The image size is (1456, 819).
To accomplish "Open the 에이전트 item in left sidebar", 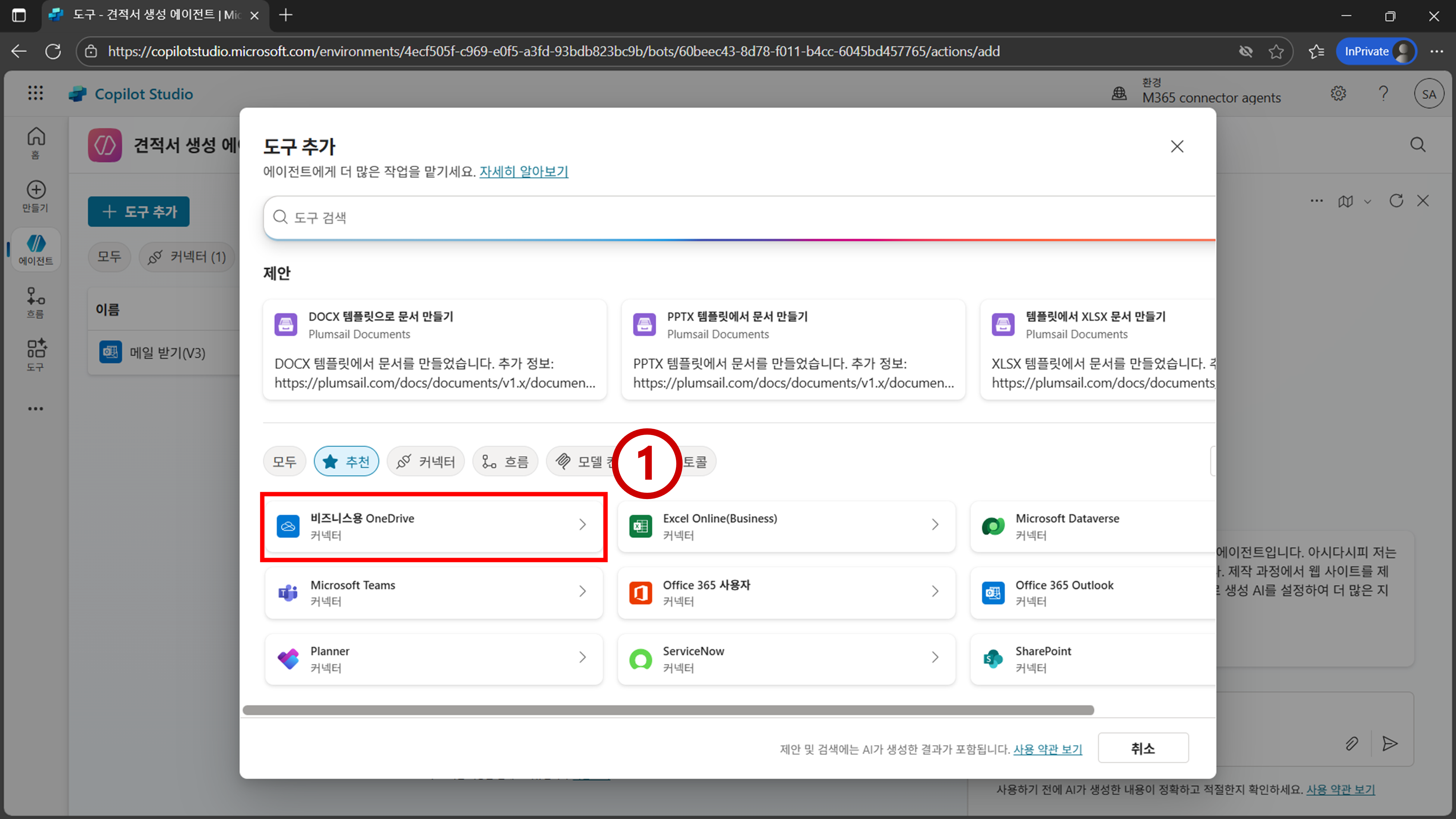I will pyautogui.click(x=36, y=250).
